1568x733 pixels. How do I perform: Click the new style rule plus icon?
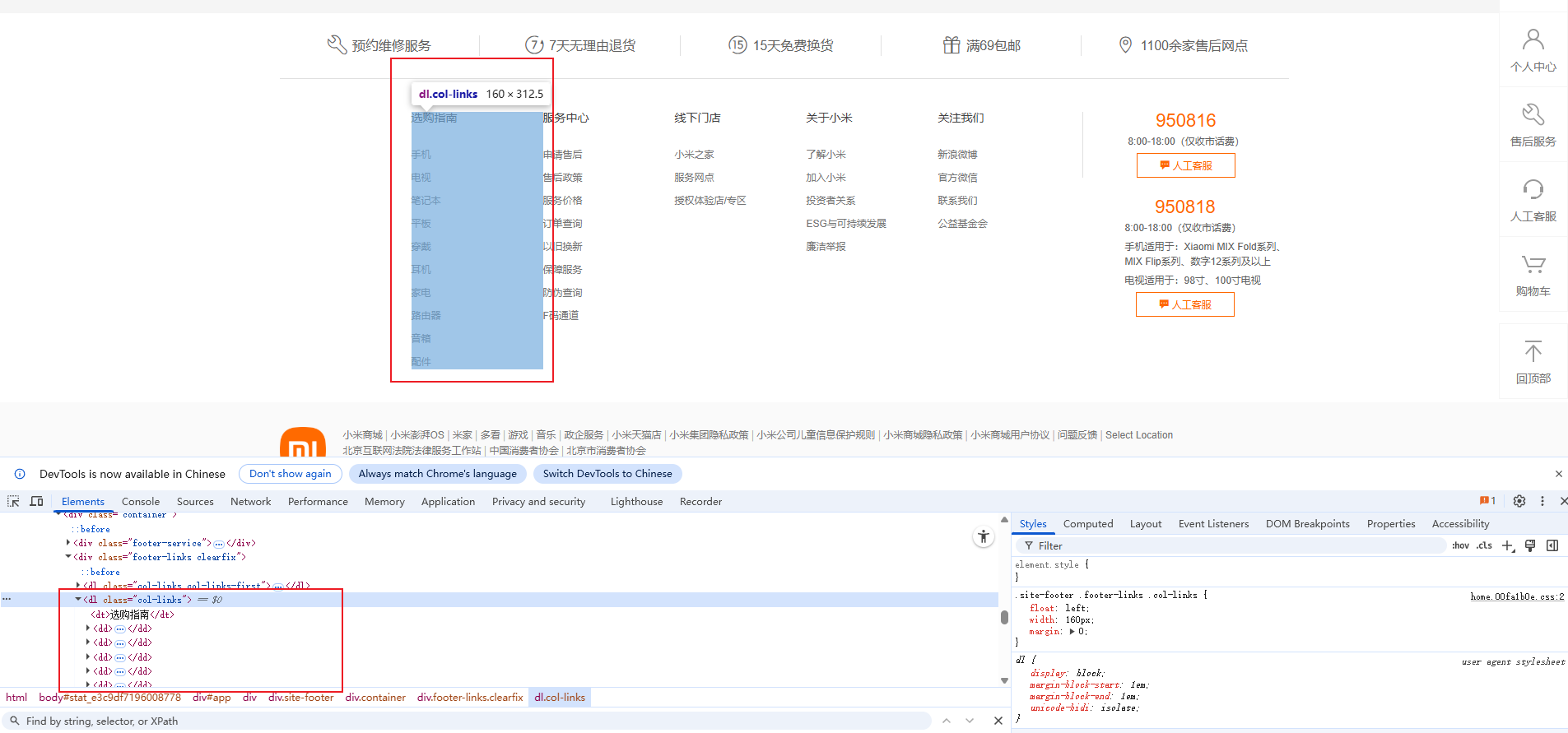pyautogui.click(x=1508, y=545)
